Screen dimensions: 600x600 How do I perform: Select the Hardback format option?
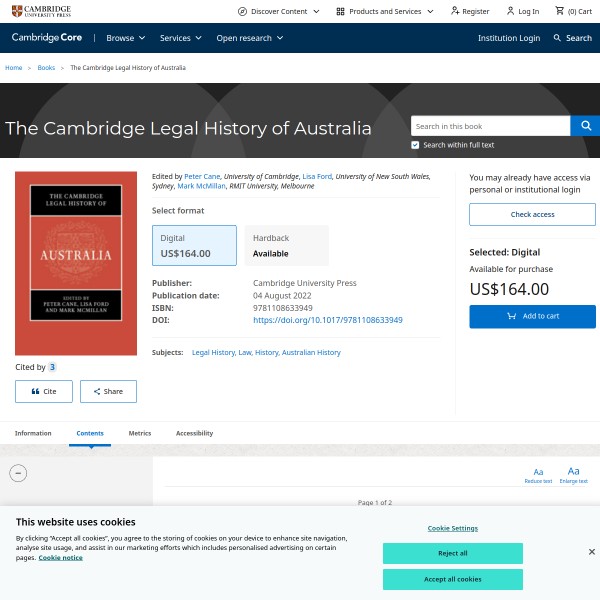click(x=285, y=246)
